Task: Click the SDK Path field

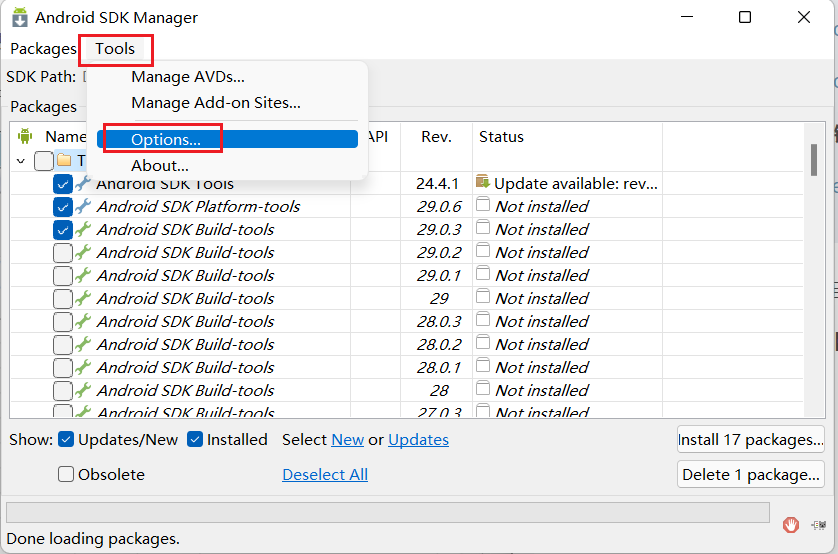Action: 86,77
